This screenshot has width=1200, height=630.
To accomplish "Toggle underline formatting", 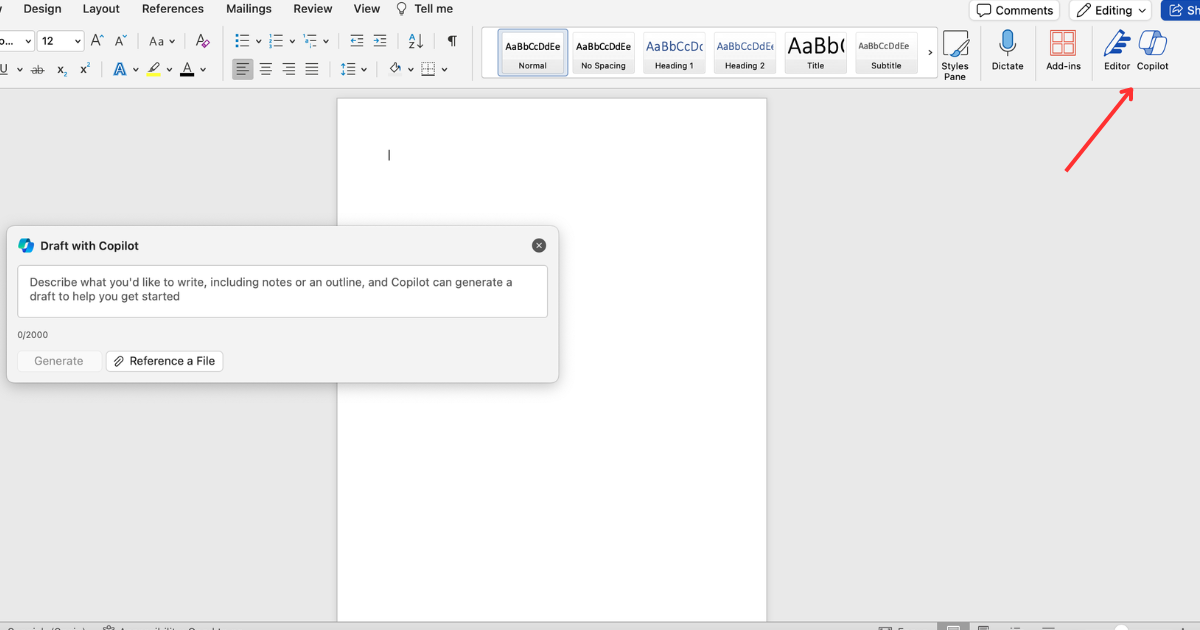I will coord(4,69).
